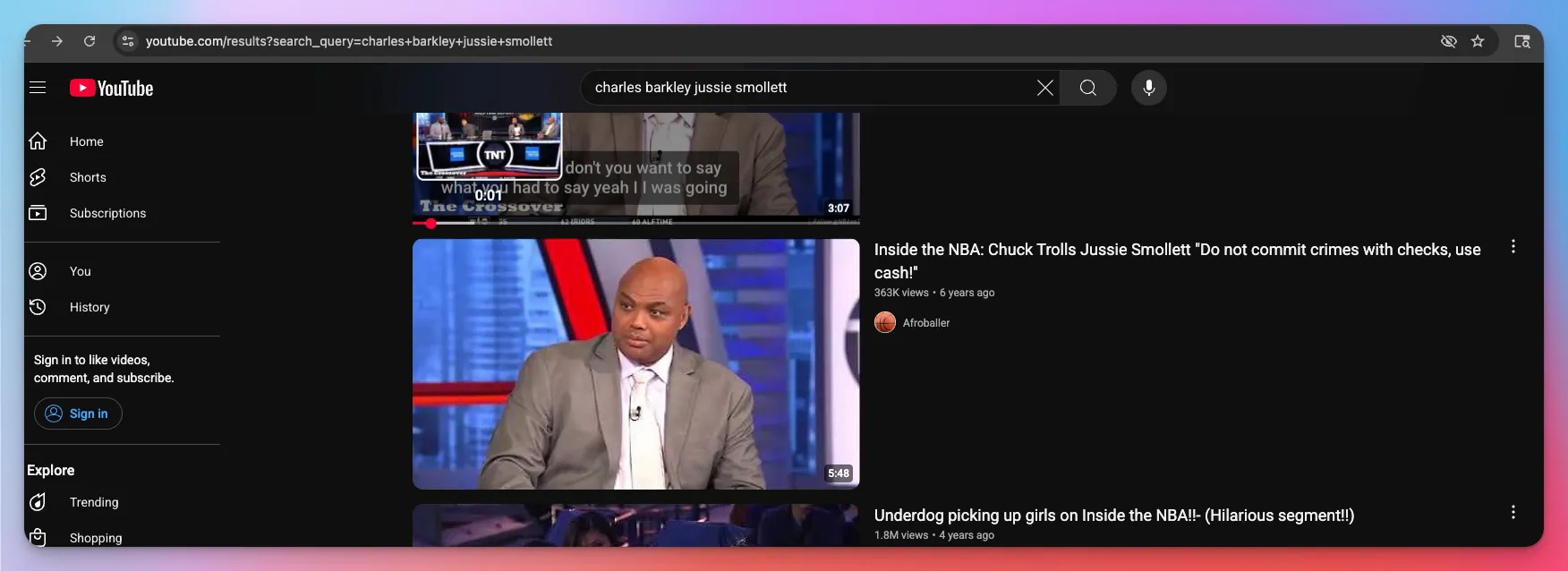Seek the preview video's red progress bar
1568x571 pixels.
(x=636, y=223)
